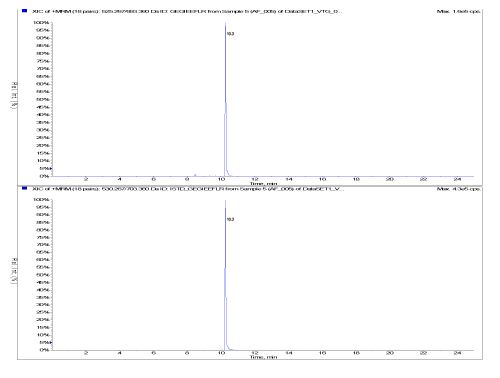Click the rotated Y-axis label of top pane

[x=15, y=95]
